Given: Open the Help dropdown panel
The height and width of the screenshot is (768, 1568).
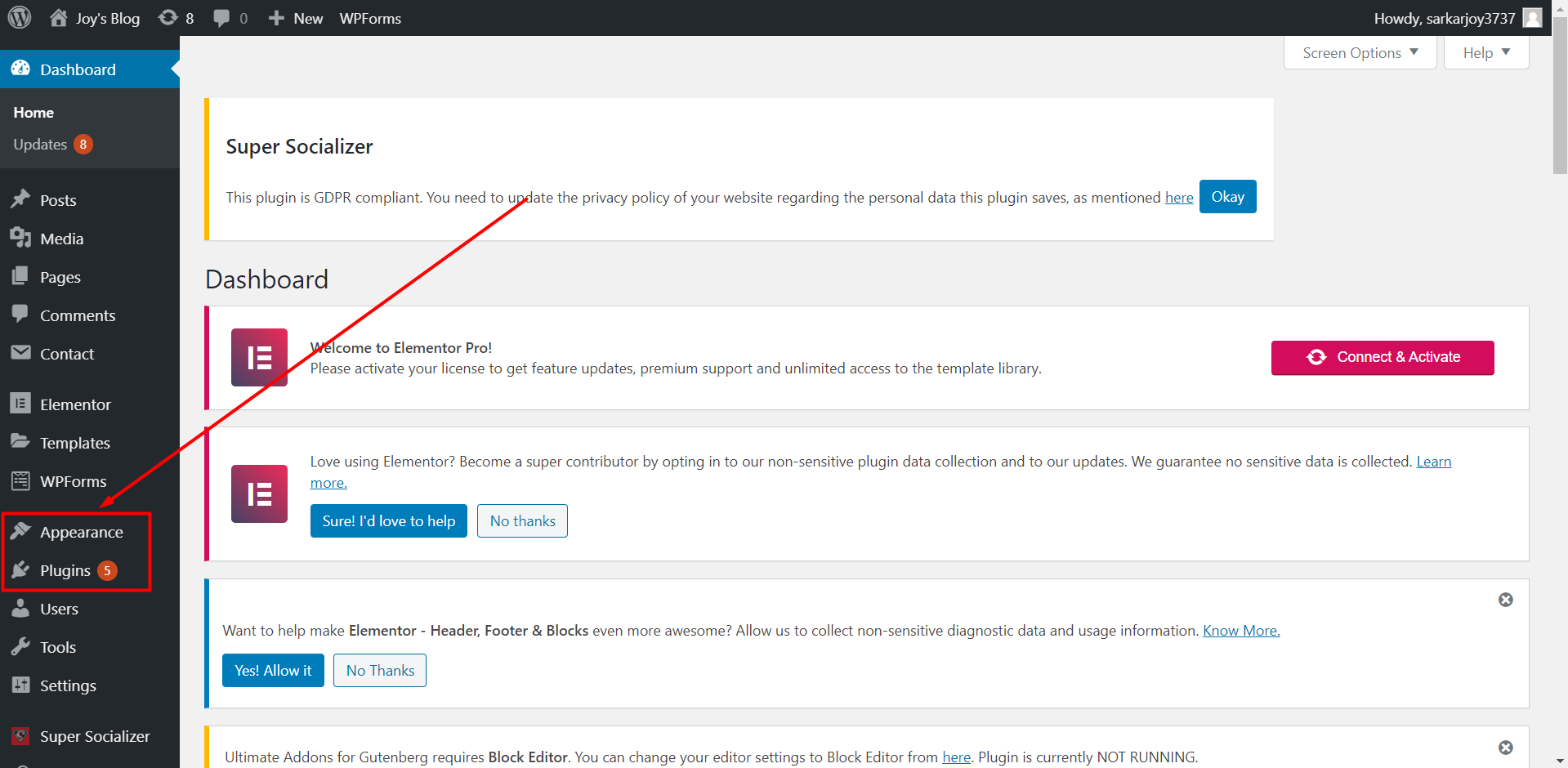Looking at the screenshot, I should click(1485, 52).
